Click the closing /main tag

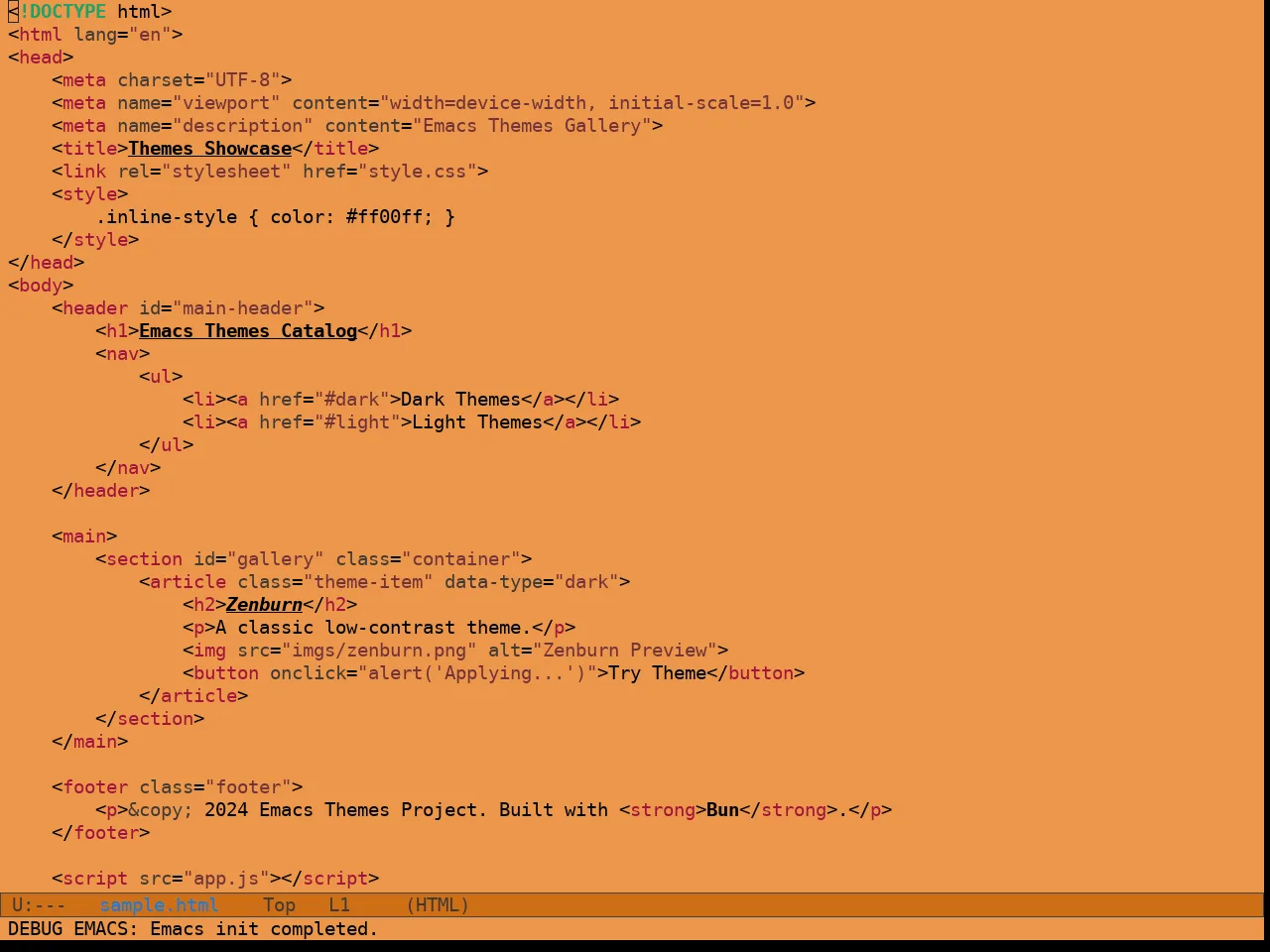[90, 742]
